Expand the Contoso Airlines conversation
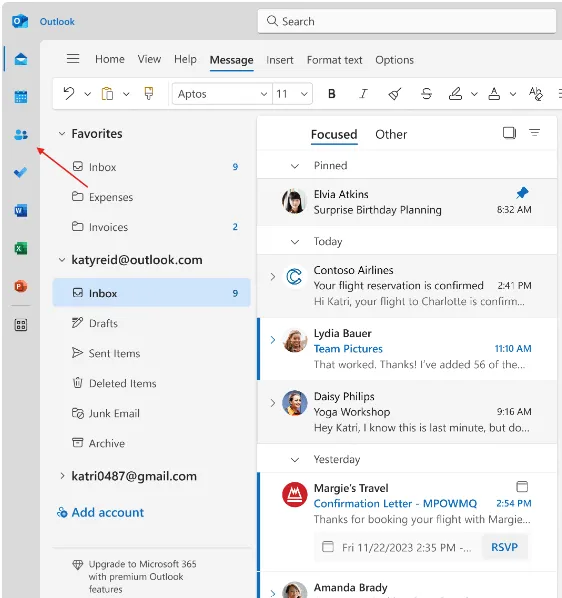Screen dimensions: 562x598 [x=273, y=276]
